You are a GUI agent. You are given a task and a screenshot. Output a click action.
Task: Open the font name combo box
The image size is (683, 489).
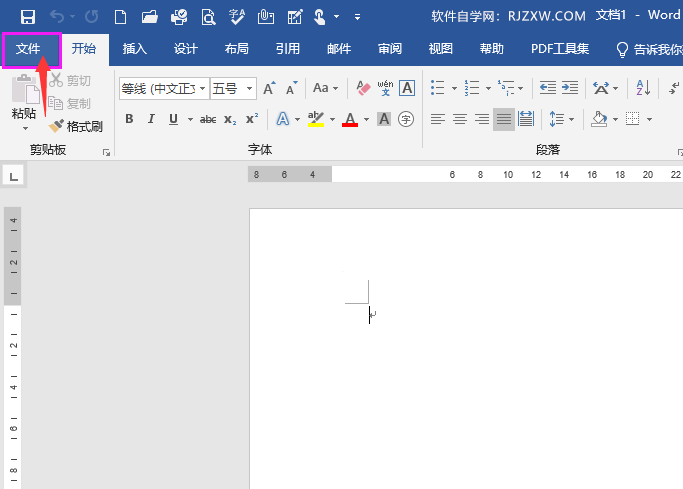click(164, 89)
